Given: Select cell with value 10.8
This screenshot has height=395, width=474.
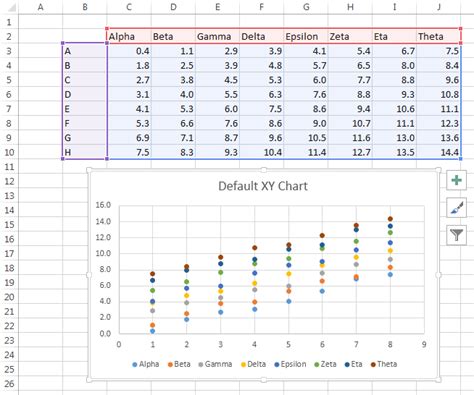Looking at the screenshot, I should [439, 94].
